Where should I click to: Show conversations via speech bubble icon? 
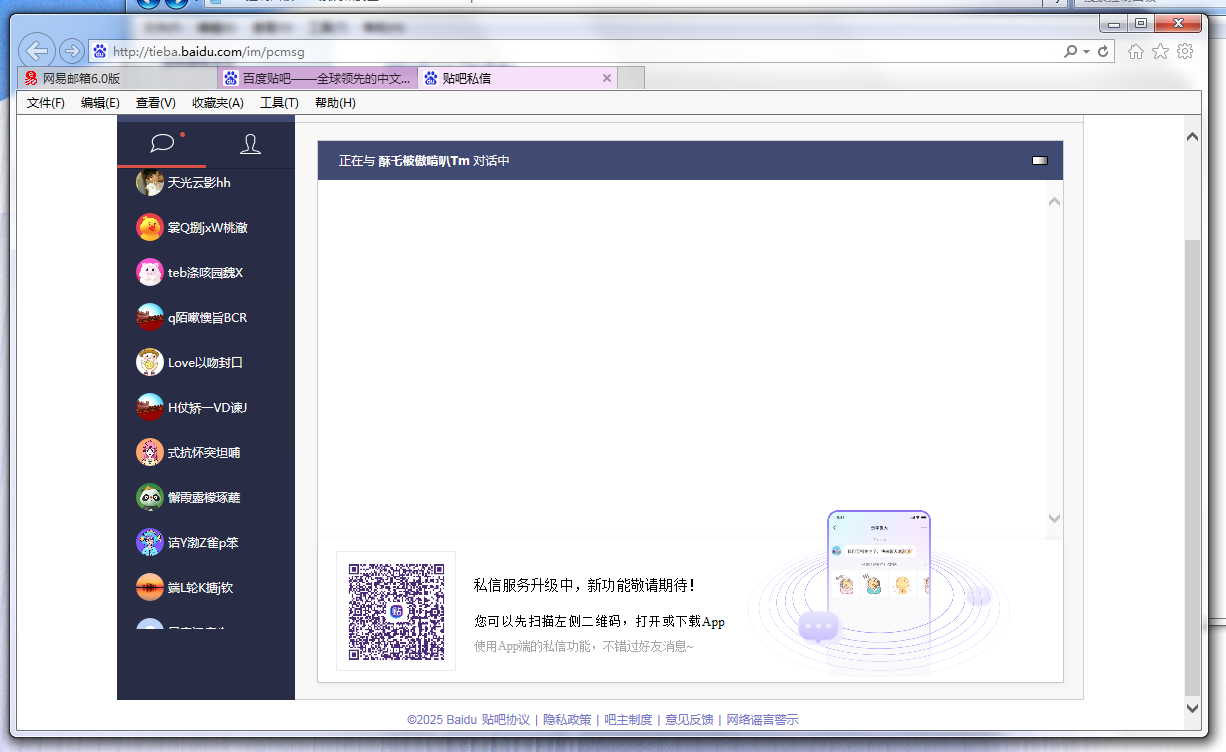(x=162, y=144)
